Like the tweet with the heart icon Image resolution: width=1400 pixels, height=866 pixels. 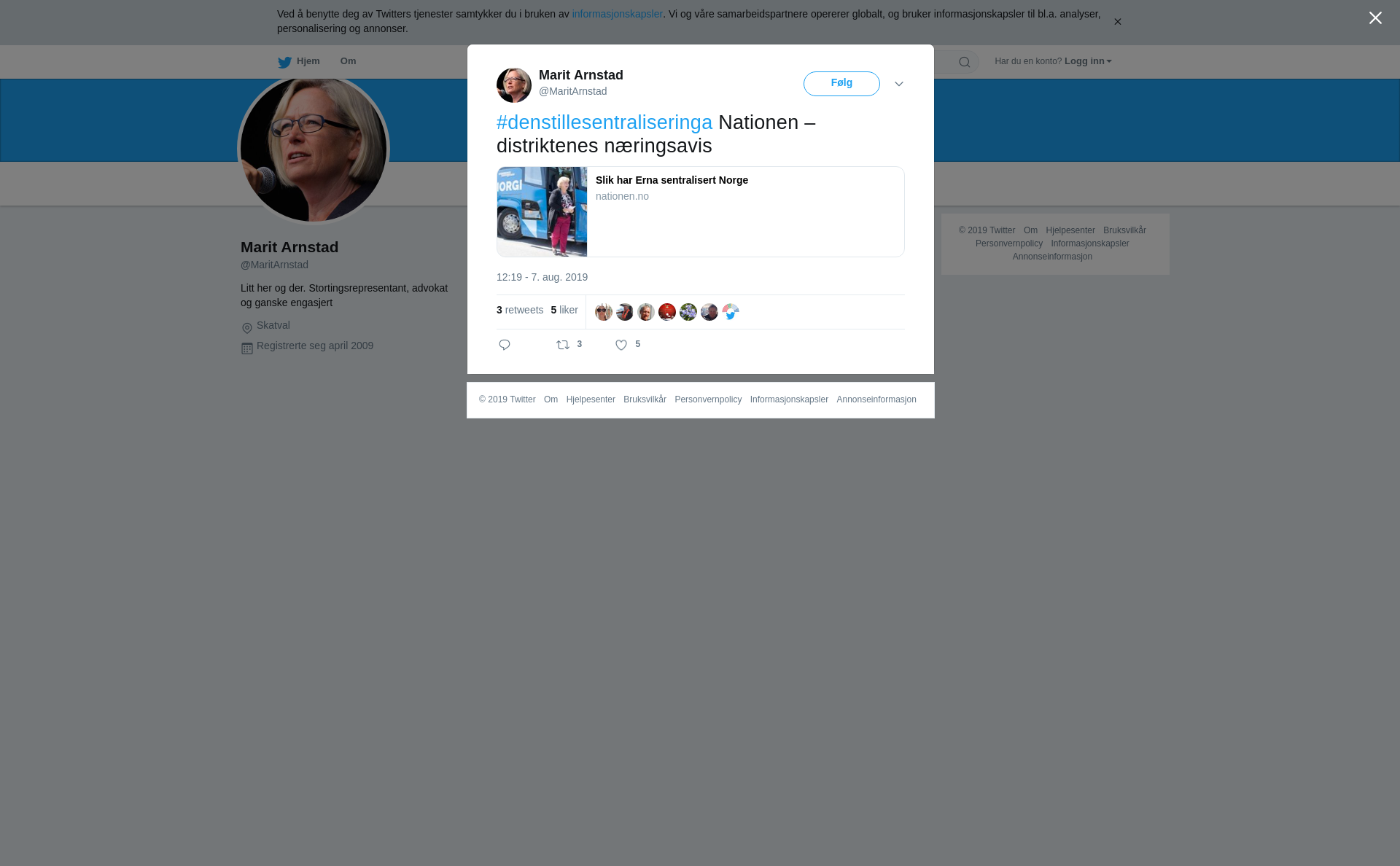point(621,346)
